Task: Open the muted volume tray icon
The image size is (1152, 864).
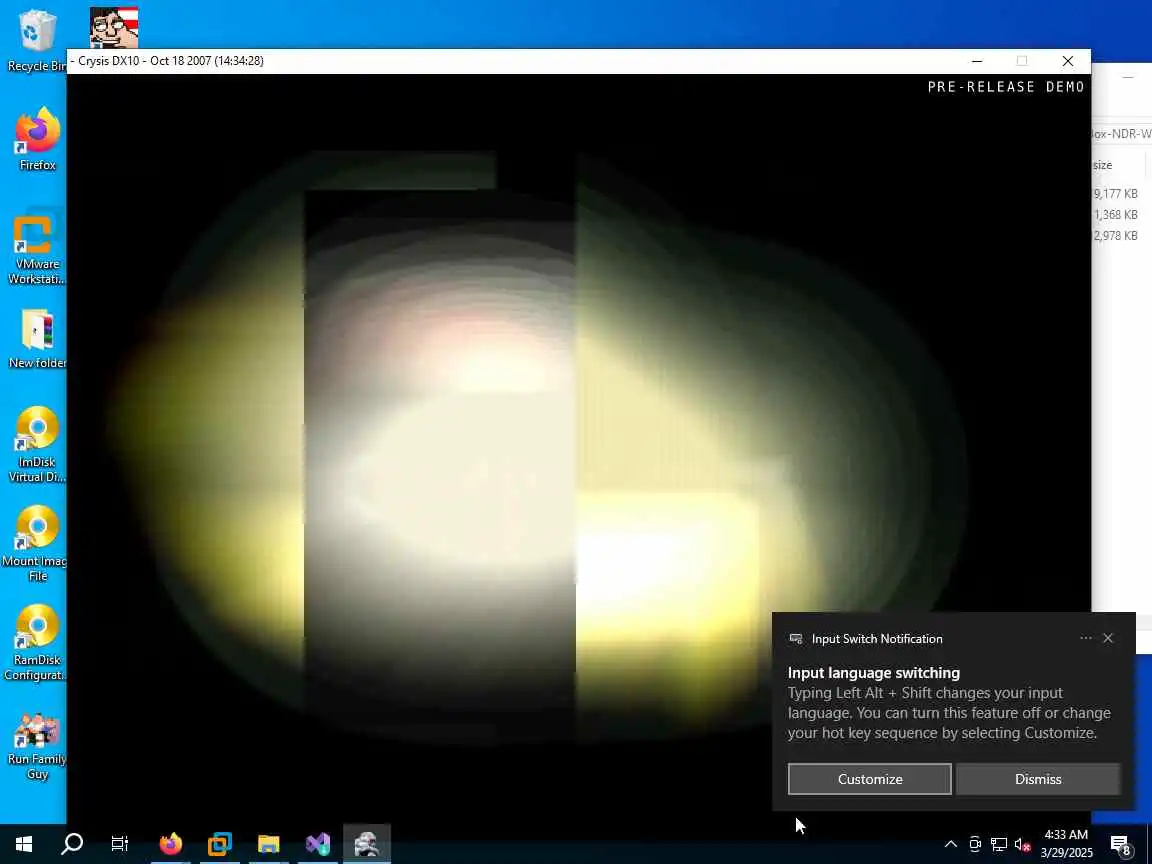Action: pyautogui.click(x=1022, y=844)
